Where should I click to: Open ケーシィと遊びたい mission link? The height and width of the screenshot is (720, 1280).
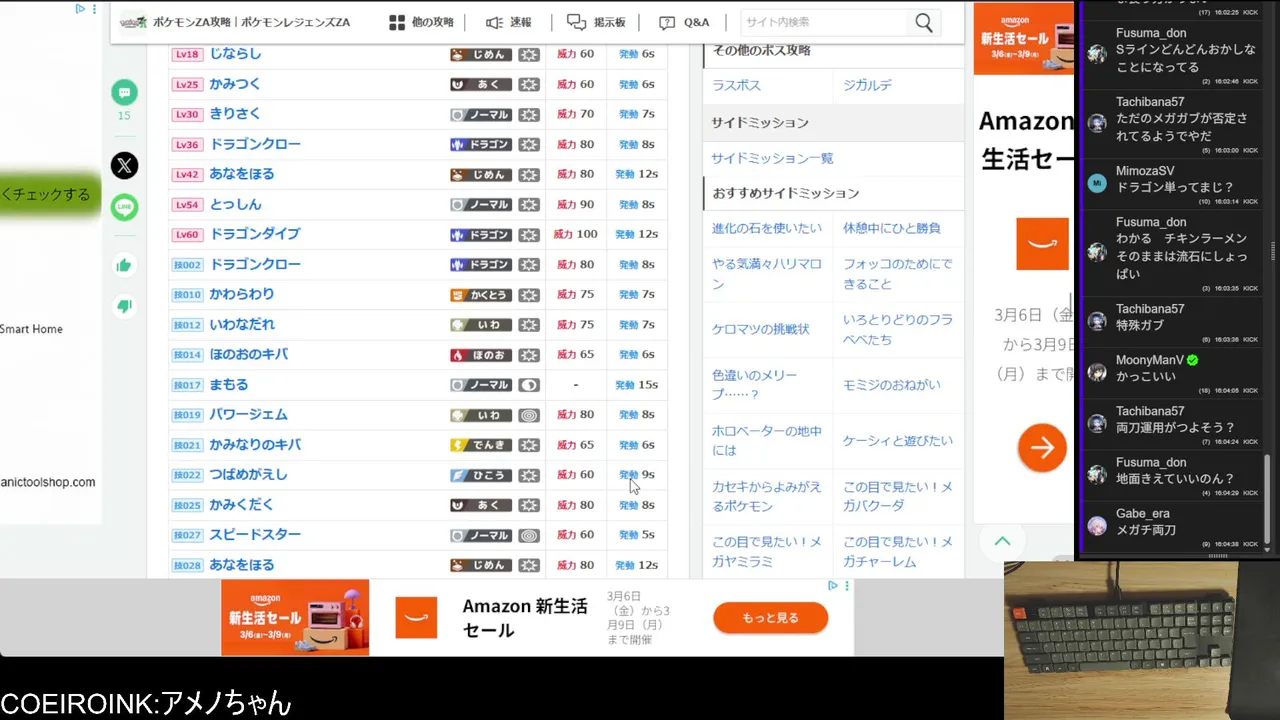pyautogui.click(x=898, y=440)
